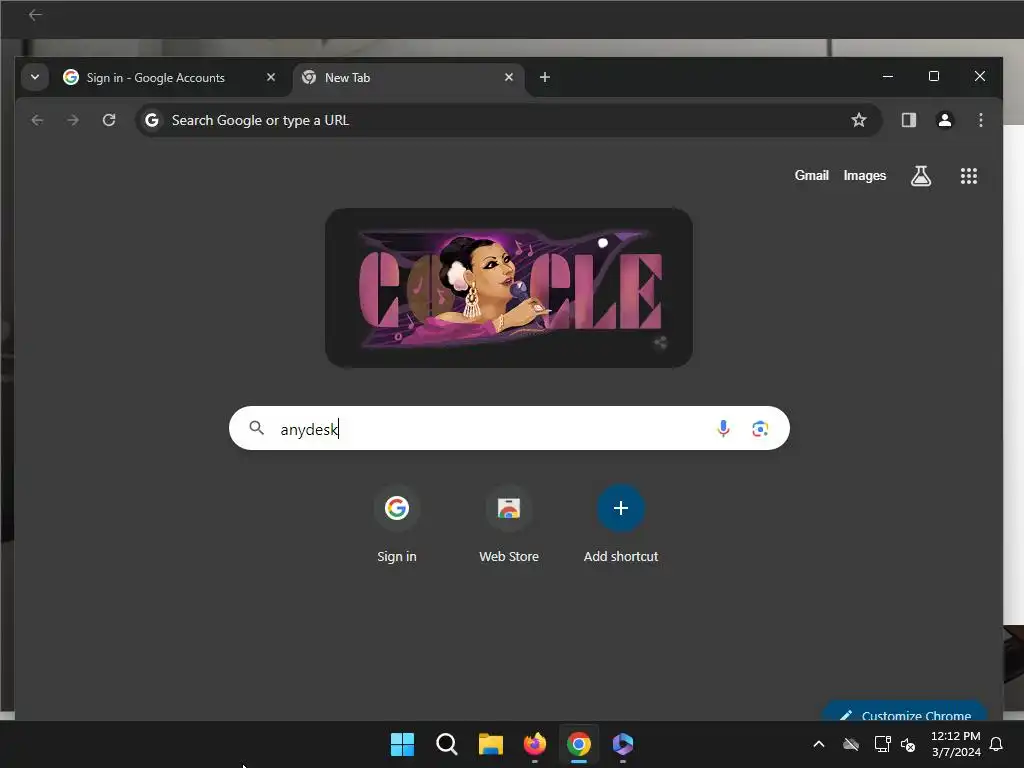Open the Chrome profile menu
Viewport: 1024px width, 768px height.
pyautogui.click(x=944, y=120)
